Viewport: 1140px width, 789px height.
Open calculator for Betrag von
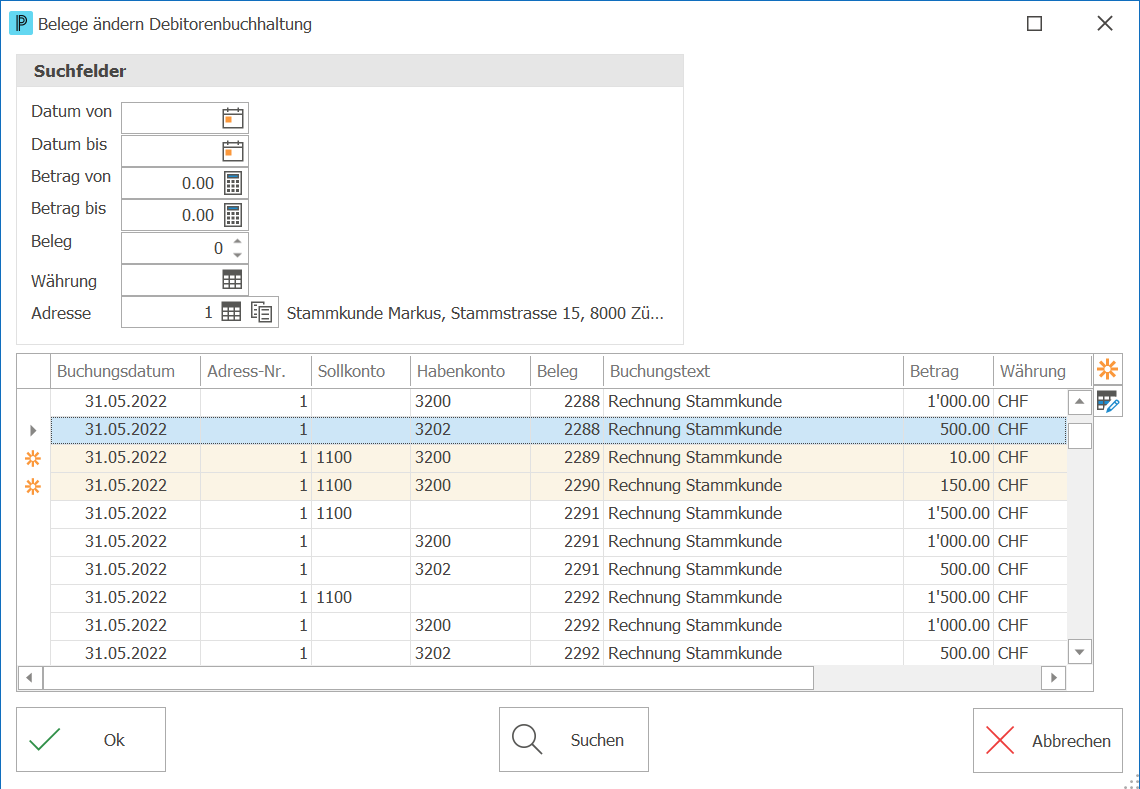coord(233,183)
